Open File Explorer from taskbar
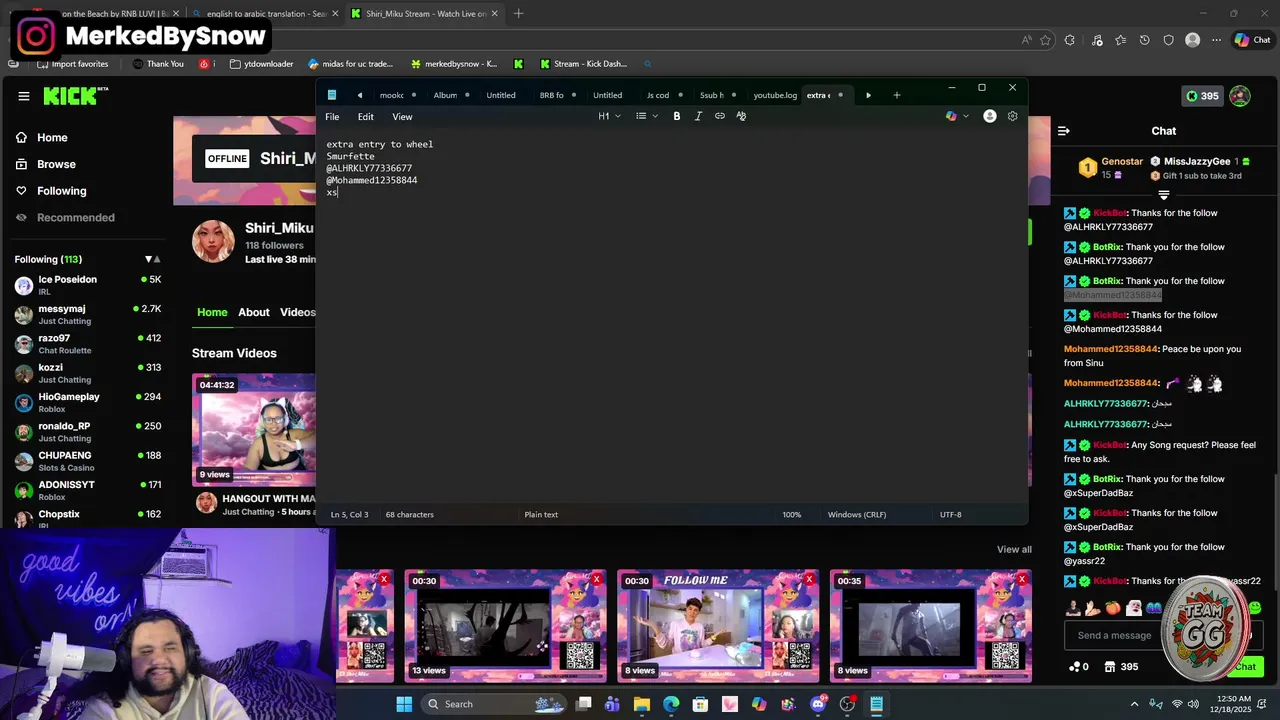Image resolution: width=1280 pixels, height=720 pixels. (x=642, y=704)
